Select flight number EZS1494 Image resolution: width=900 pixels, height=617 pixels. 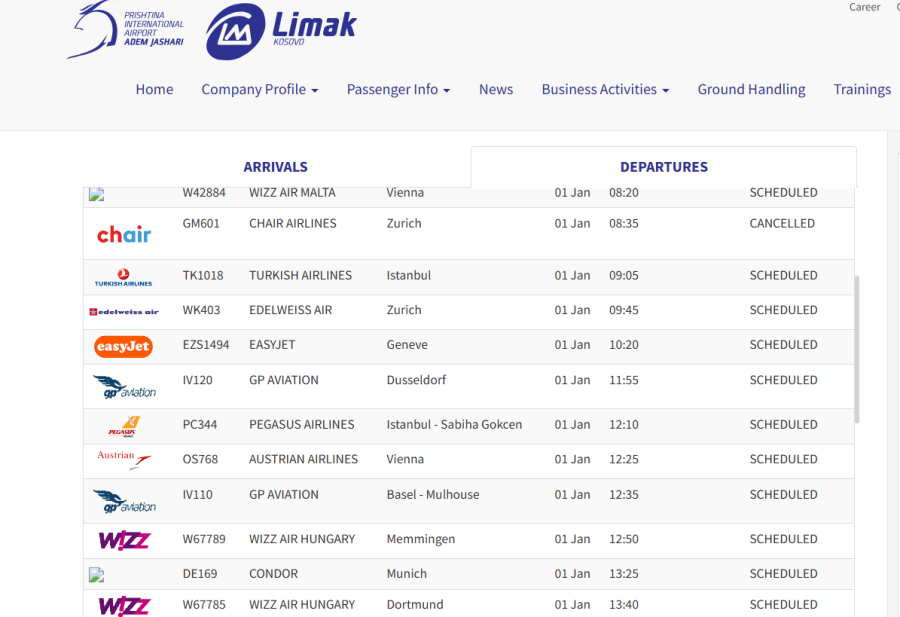pos(205,345)
